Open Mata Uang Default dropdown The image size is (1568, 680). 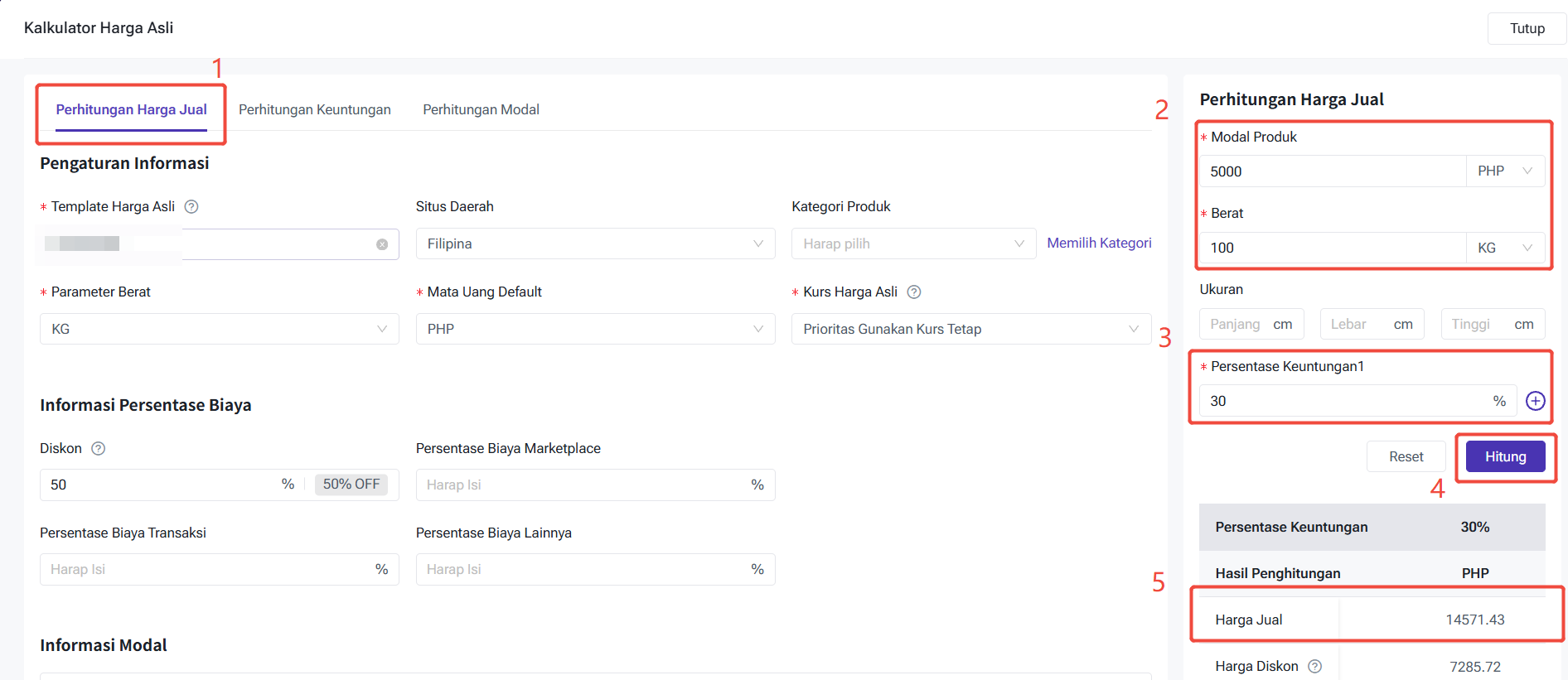594,330
